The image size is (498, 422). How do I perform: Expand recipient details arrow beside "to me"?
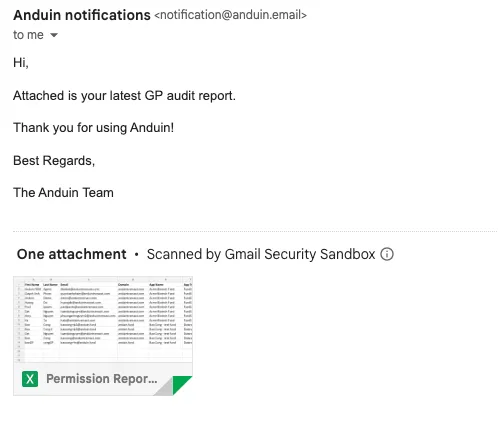point(54,35)
